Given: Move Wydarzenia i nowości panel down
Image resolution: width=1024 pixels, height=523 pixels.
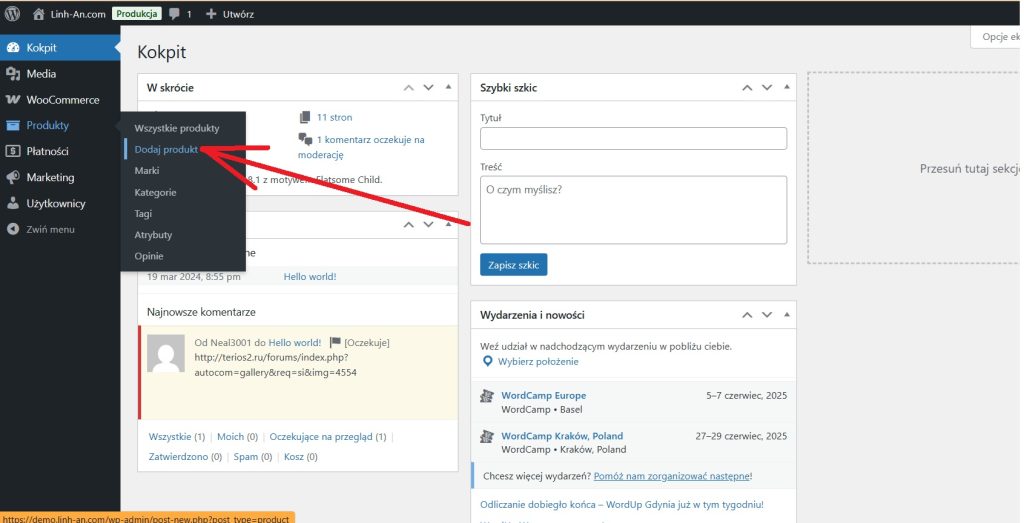Looking at the screenshot, I should pyautogui.click(x=767, y=315).
